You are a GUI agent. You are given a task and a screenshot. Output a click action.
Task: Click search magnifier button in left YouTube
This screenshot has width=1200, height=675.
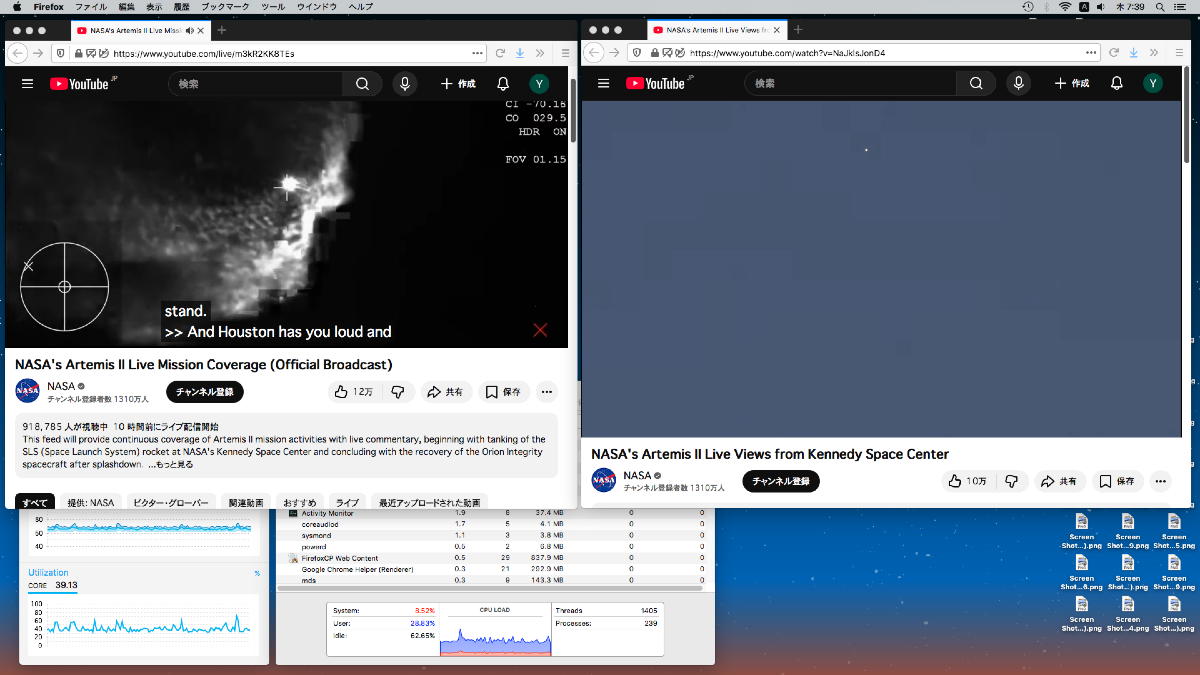362,84
